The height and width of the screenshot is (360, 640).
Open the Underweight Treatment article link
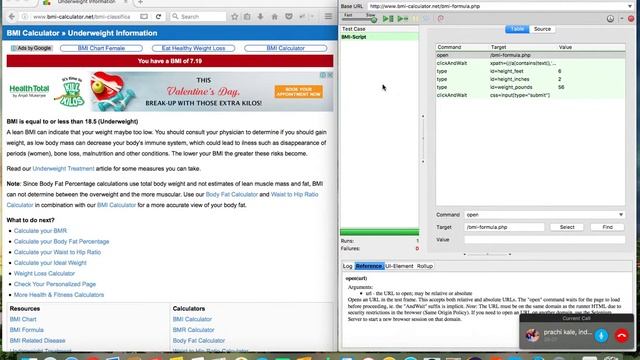click(63, 169)
